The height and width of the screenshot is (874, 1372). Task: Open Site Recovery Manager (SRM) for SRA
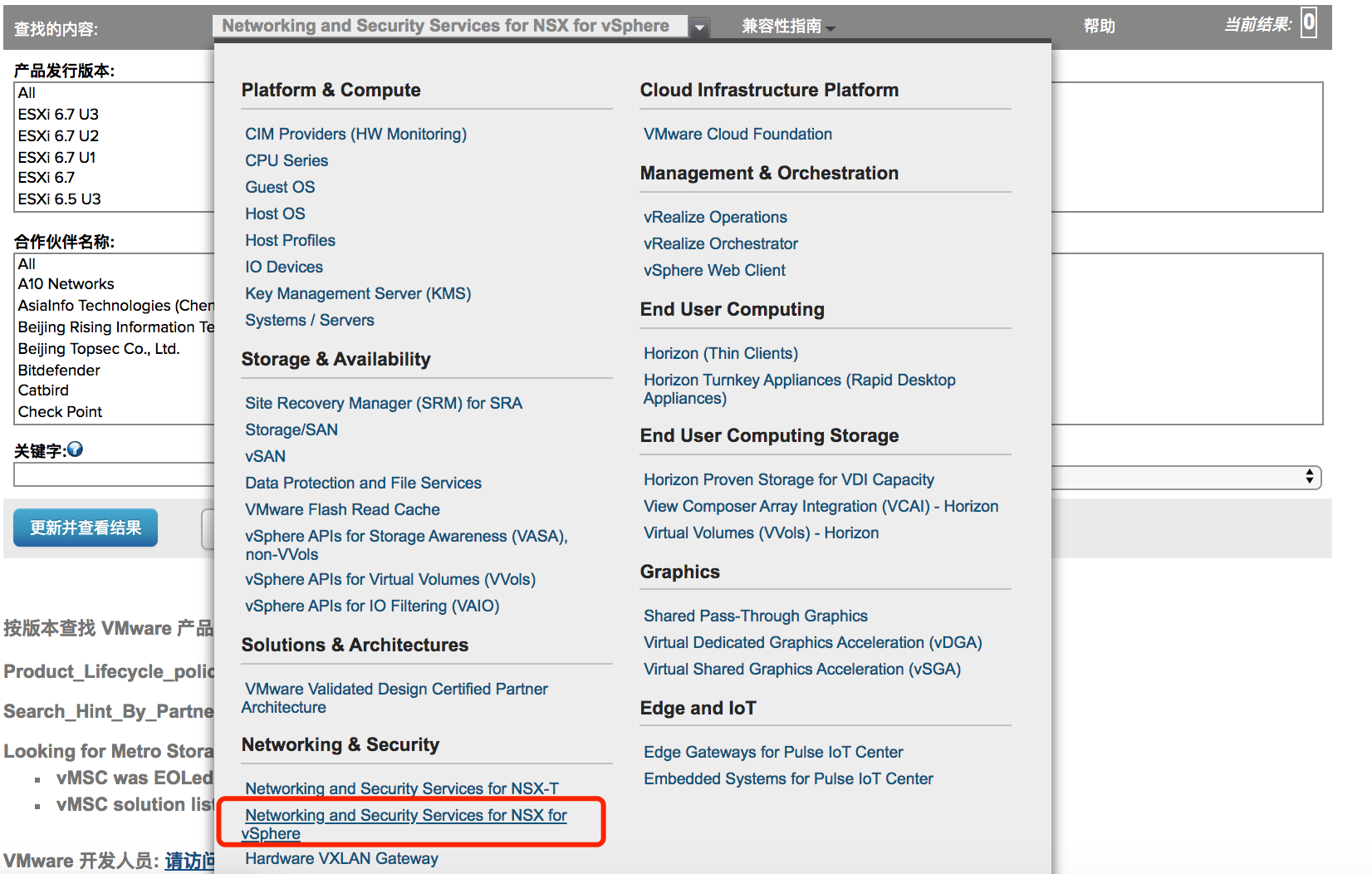(384, 403)
